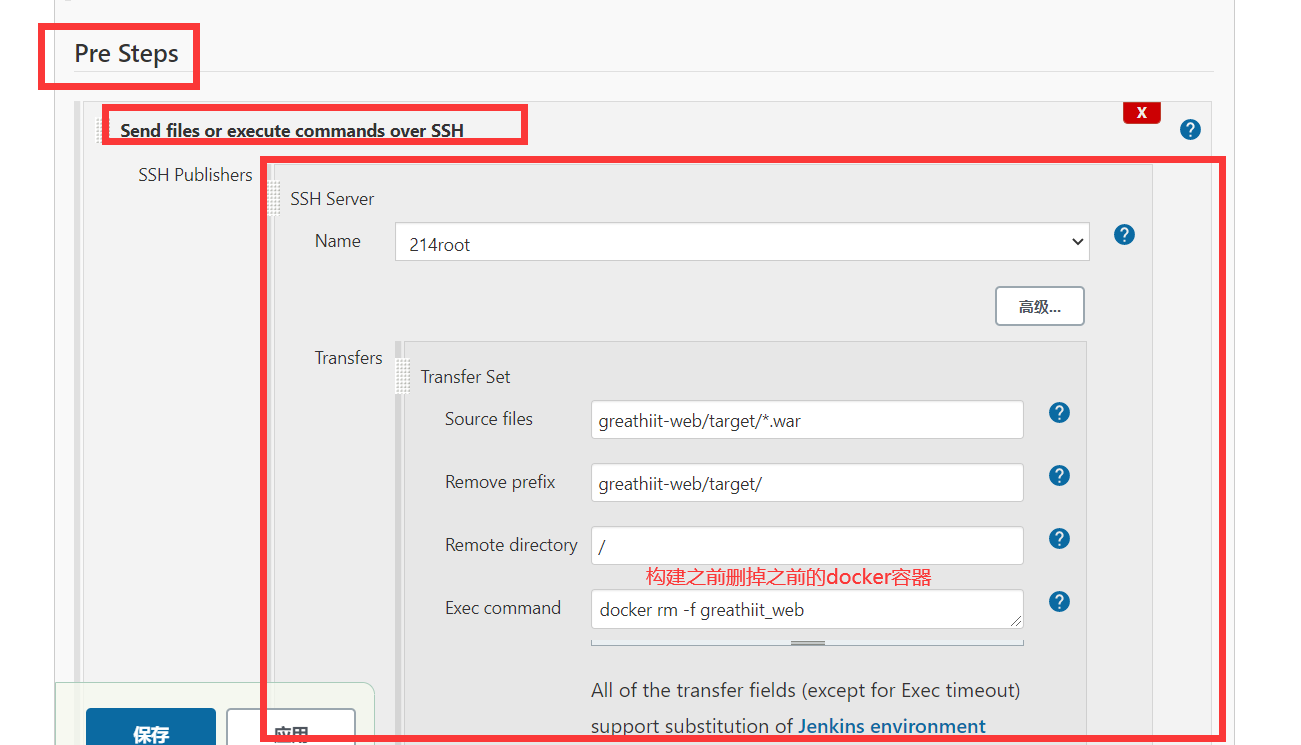Open help for Remote directory field
This screenshot has height=745, width=1301.
1059,538
